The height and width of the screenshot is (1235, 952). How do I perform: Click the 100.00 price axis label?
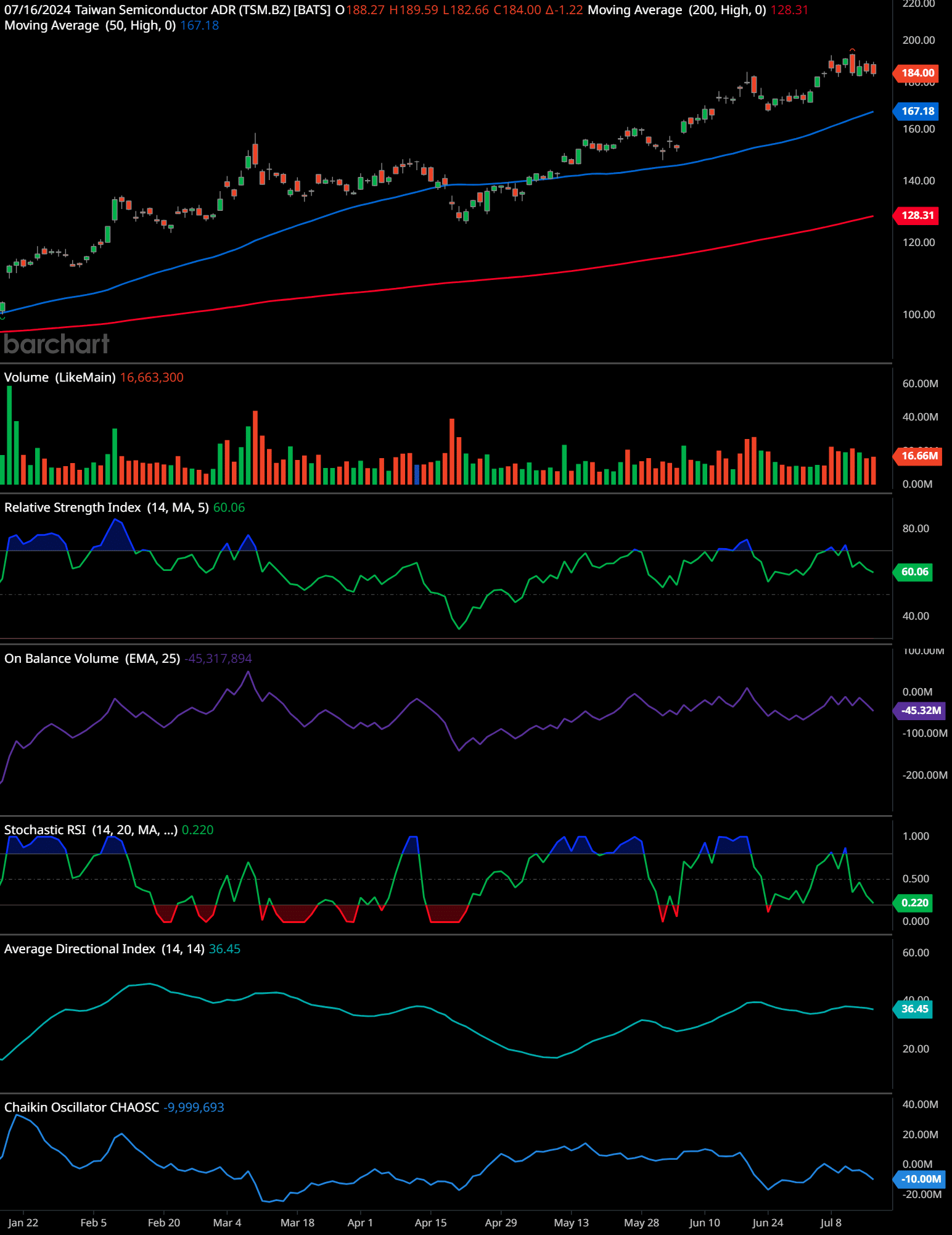click(919, 314)
